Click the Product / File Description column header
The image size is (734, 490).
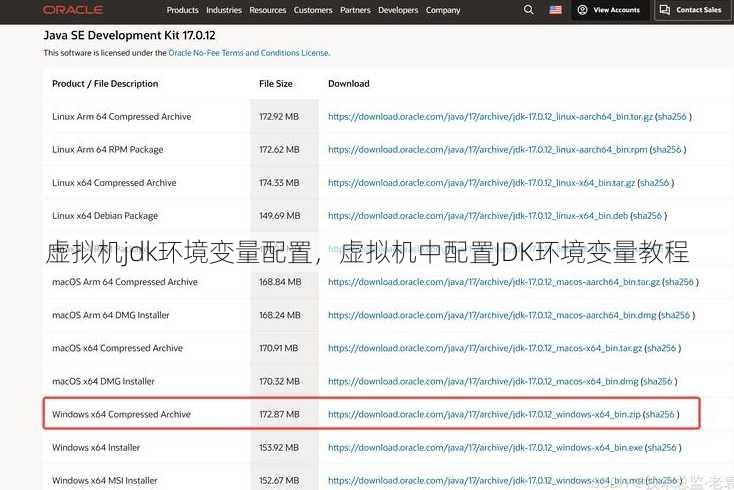coord(105,84)
